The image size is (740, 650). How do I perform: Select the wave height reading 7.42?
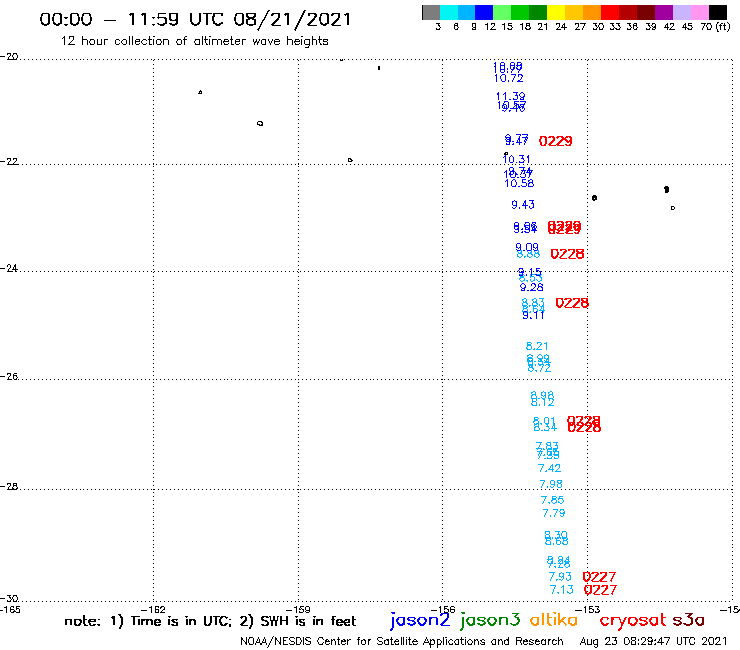click(x=549, y=468)
